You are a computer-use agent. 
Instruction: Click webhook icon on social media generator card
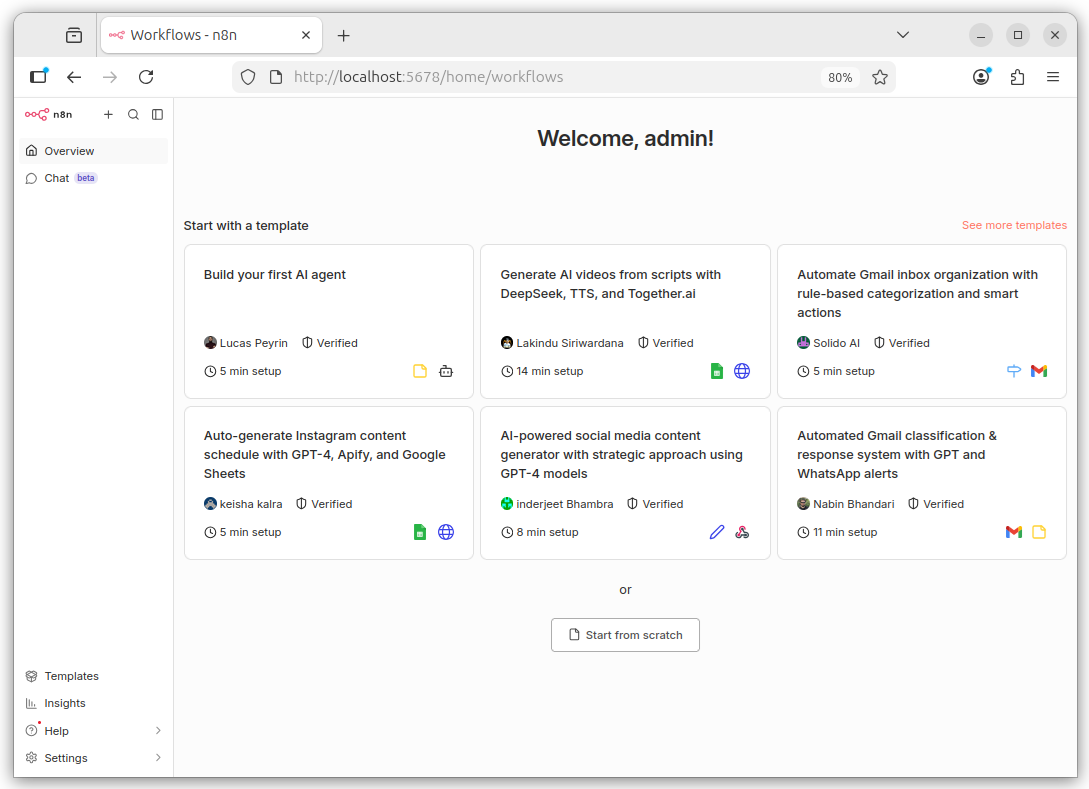[x=742, y=532]
